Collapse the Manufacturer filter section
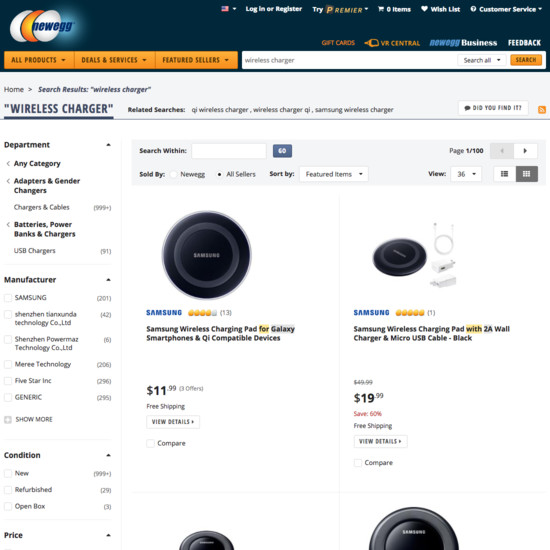Image resolution: width=550 pixels, height=550 pixels. coord(108,280)
